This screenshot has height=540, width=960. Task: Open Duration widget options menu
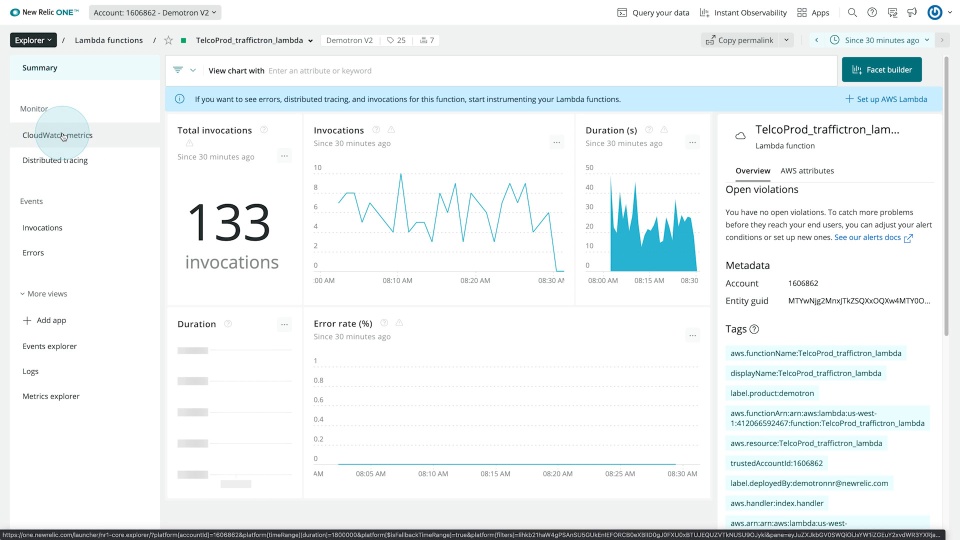(x=284, y=324)
